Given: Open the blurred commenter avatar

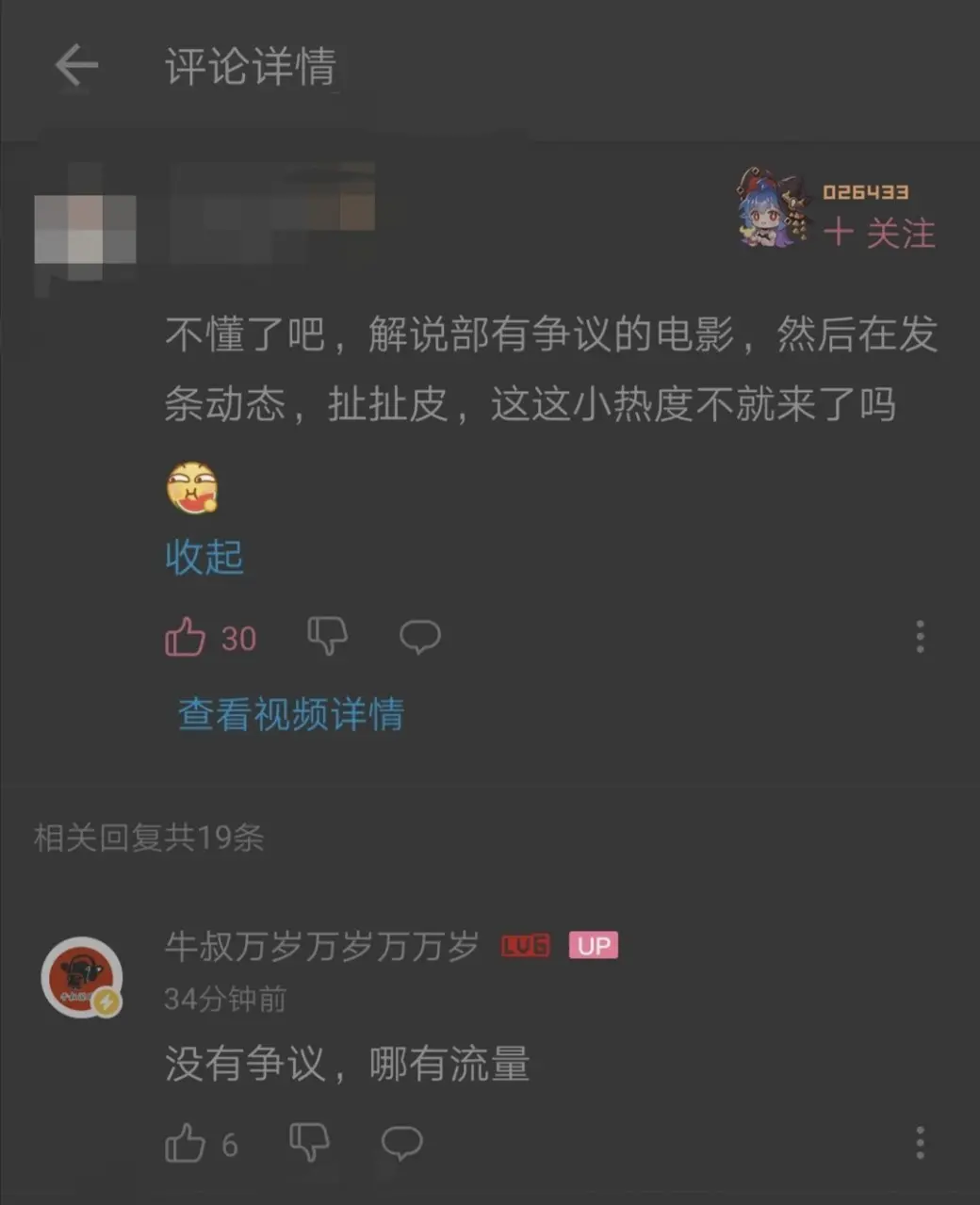Looking at the screenshot, I should (85, 228).
